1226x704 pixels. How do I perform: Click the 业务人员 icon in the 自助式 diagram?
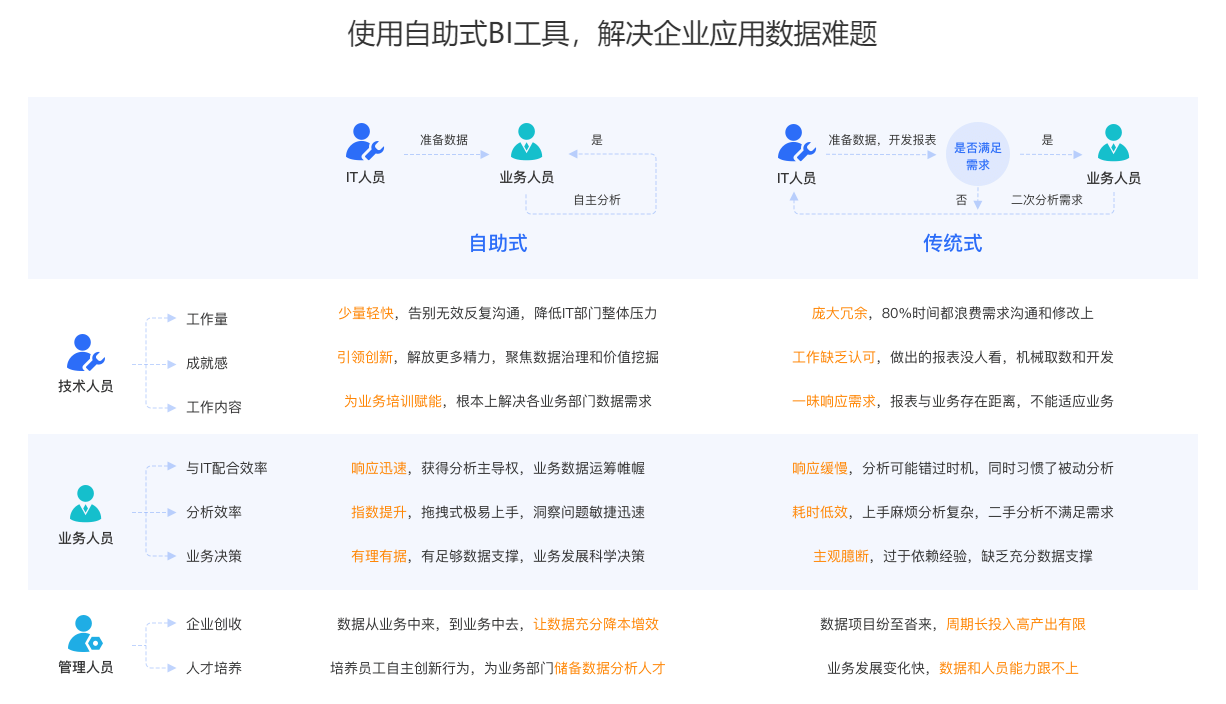526,142
